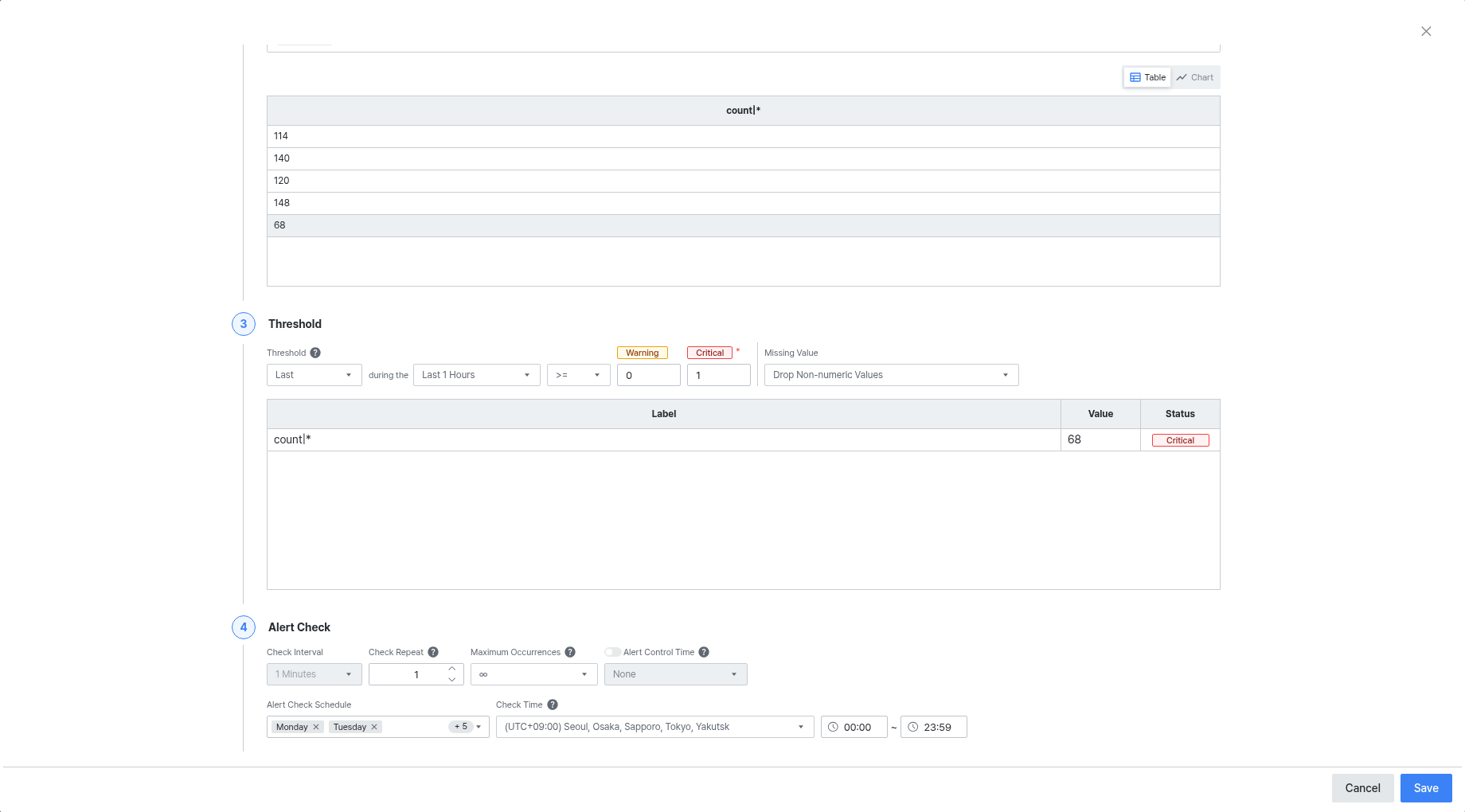The image size is (1465, 812).
Task: Toggle the Alert Control Time switch
Action: 612,652
